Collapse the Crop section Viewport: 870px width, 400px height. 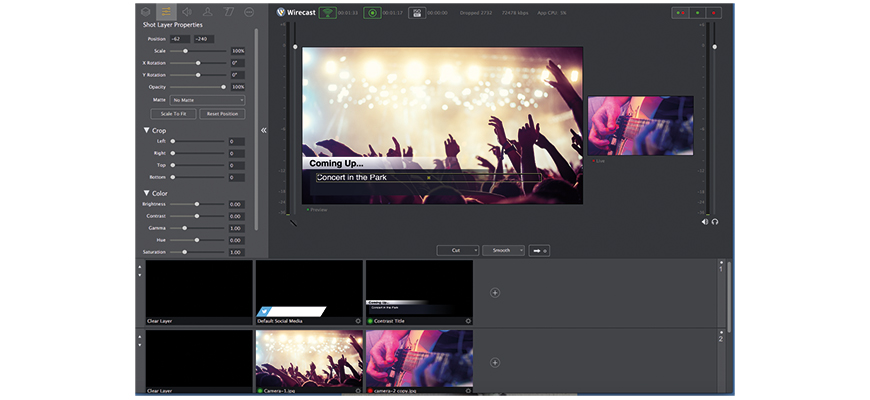pyautogui.click(x=147, y=130)
